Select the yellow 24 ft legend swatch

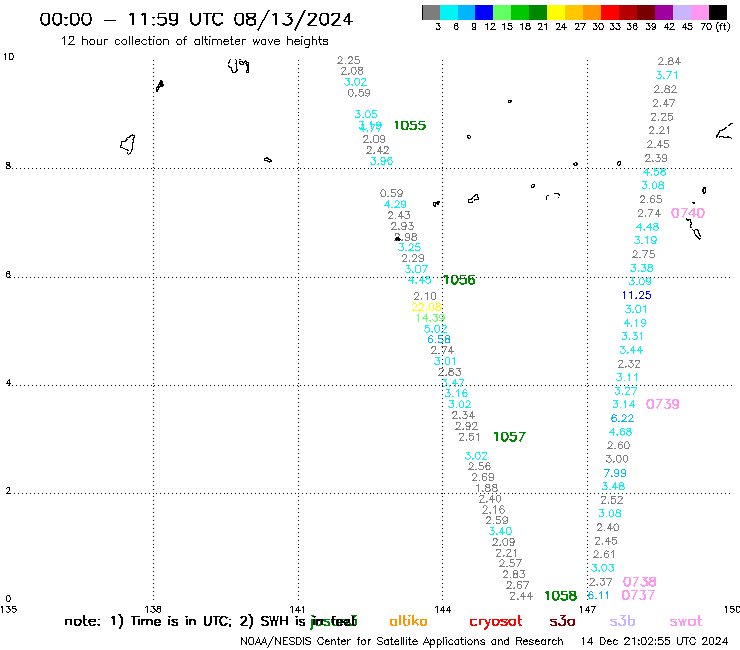tap(556, 12)
